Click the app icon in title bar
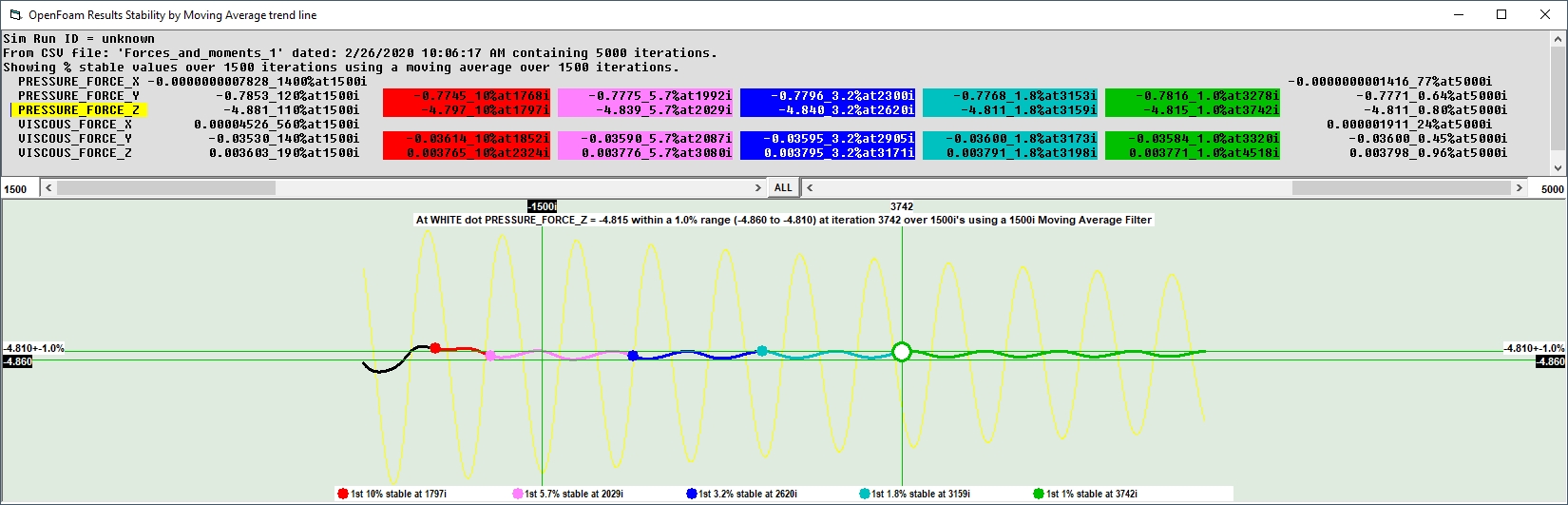 (x=15, y=15)
